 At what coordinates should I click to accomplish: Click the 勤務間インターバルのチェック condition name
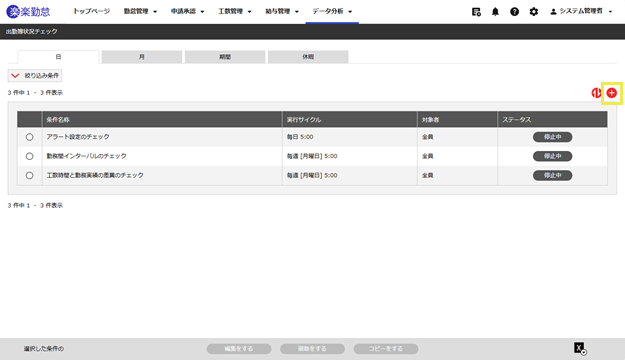tap(86, 156)
